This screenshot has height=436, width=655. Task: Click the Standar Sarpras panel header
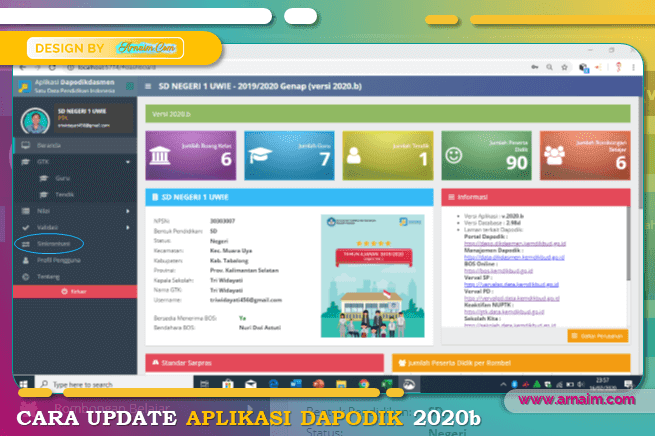[264, 363]
